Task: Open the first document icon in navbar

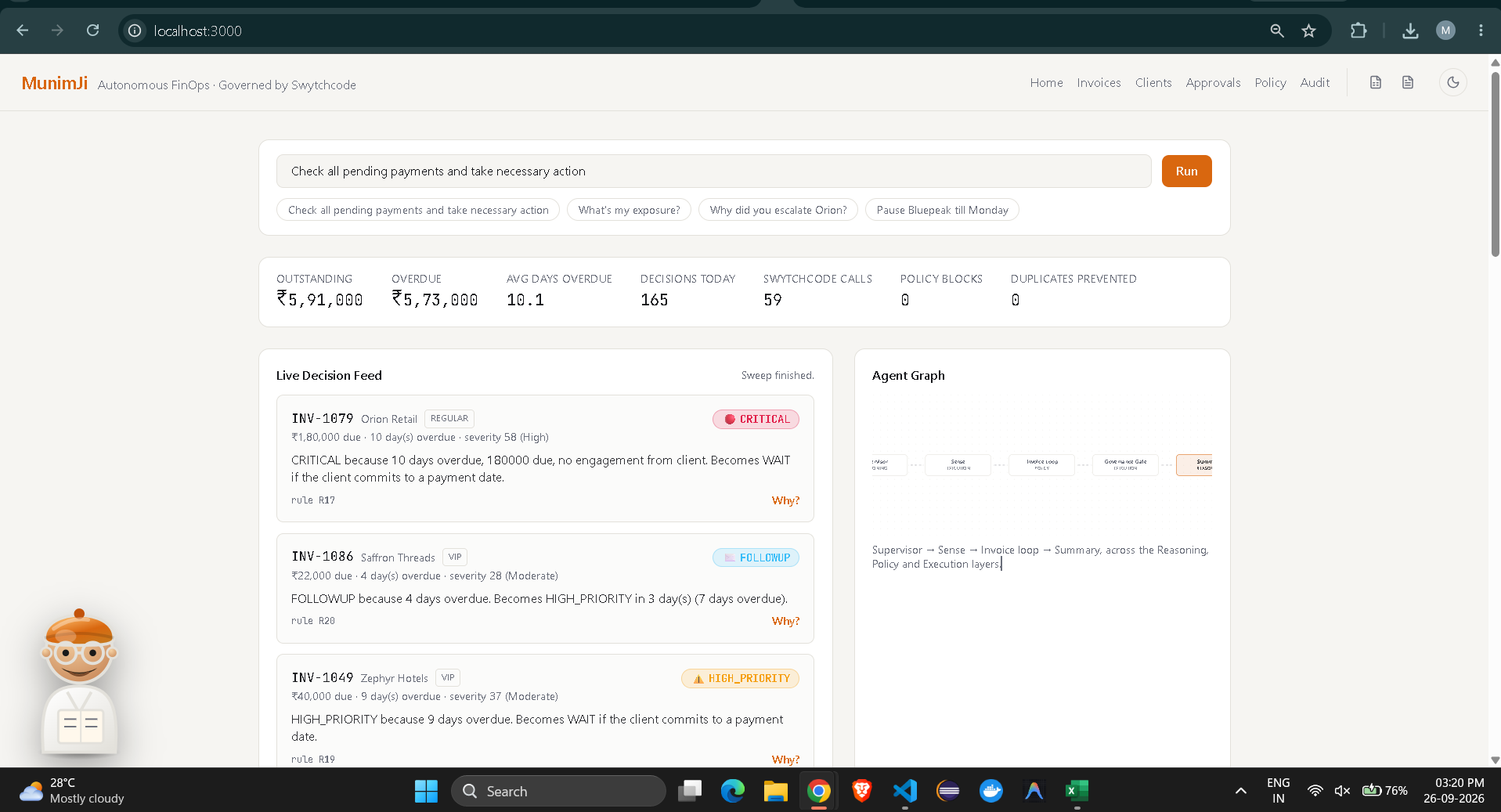Action: (x=1376, y=82)
